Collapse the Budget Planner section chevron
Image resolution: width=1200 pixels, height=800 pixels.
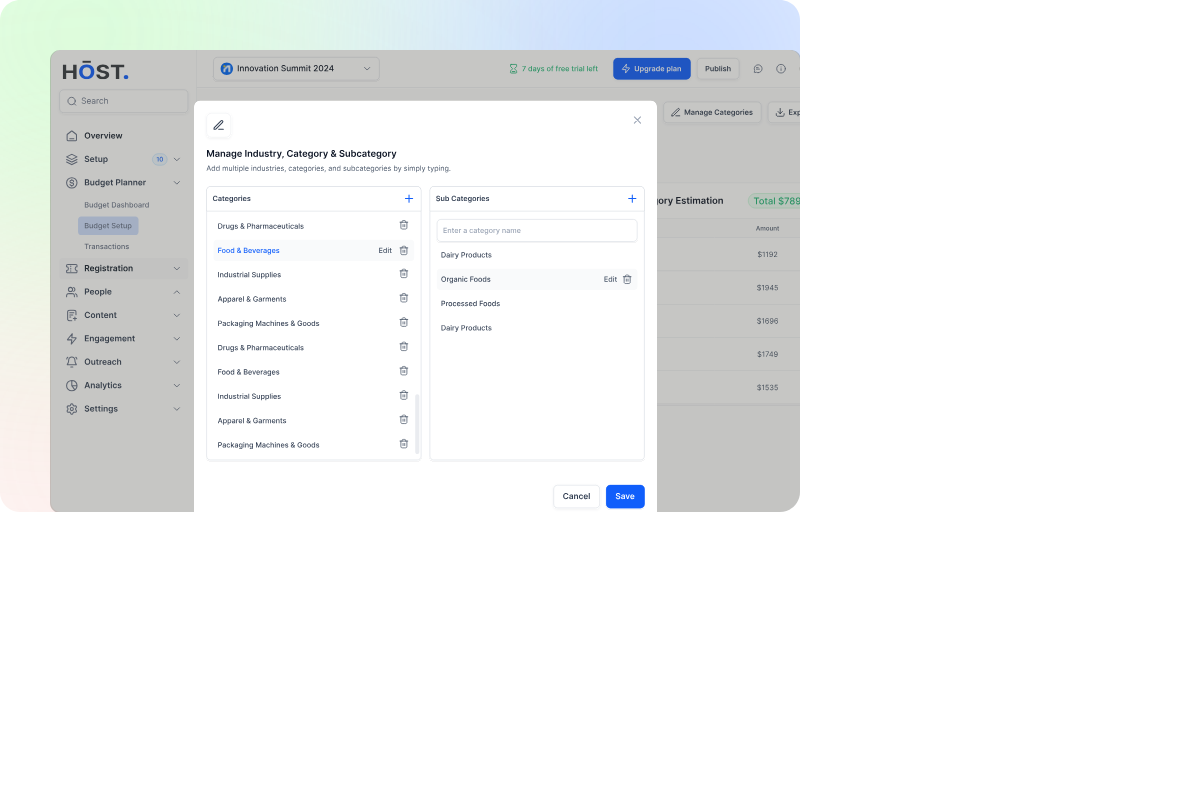click(x=177, y=183)
